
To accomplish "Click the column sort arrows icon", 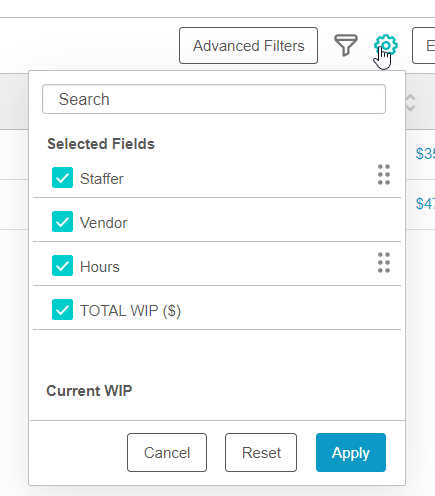I will (x=410, y=103).
